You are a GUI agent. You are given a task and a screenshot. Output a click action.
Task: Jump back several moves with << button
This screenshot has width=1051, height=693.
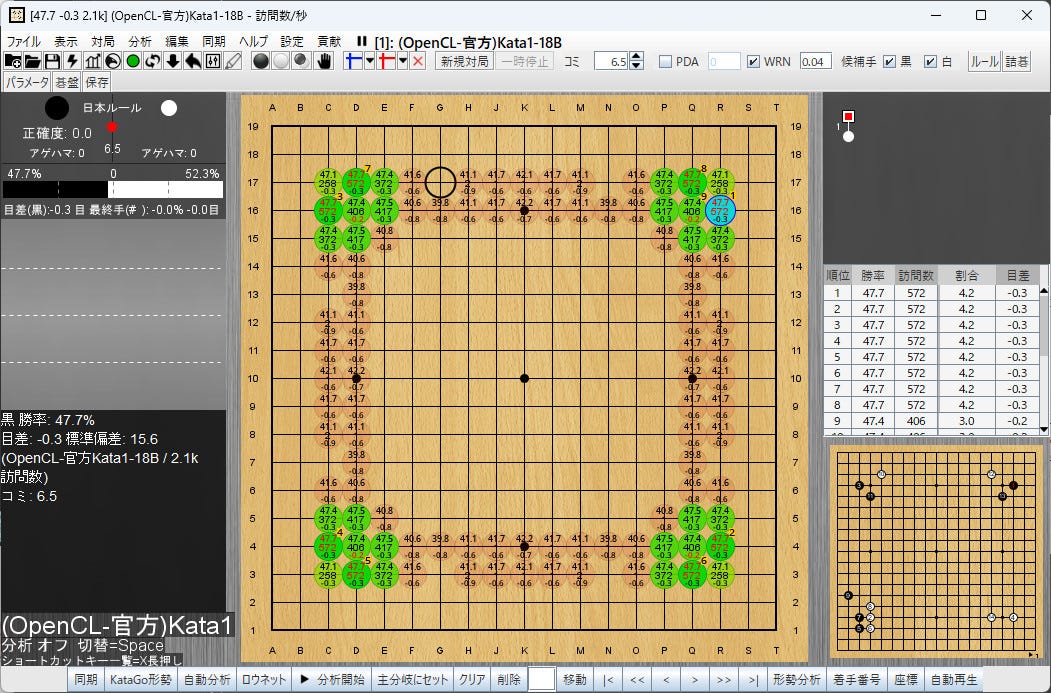click(x=637, y=680)
